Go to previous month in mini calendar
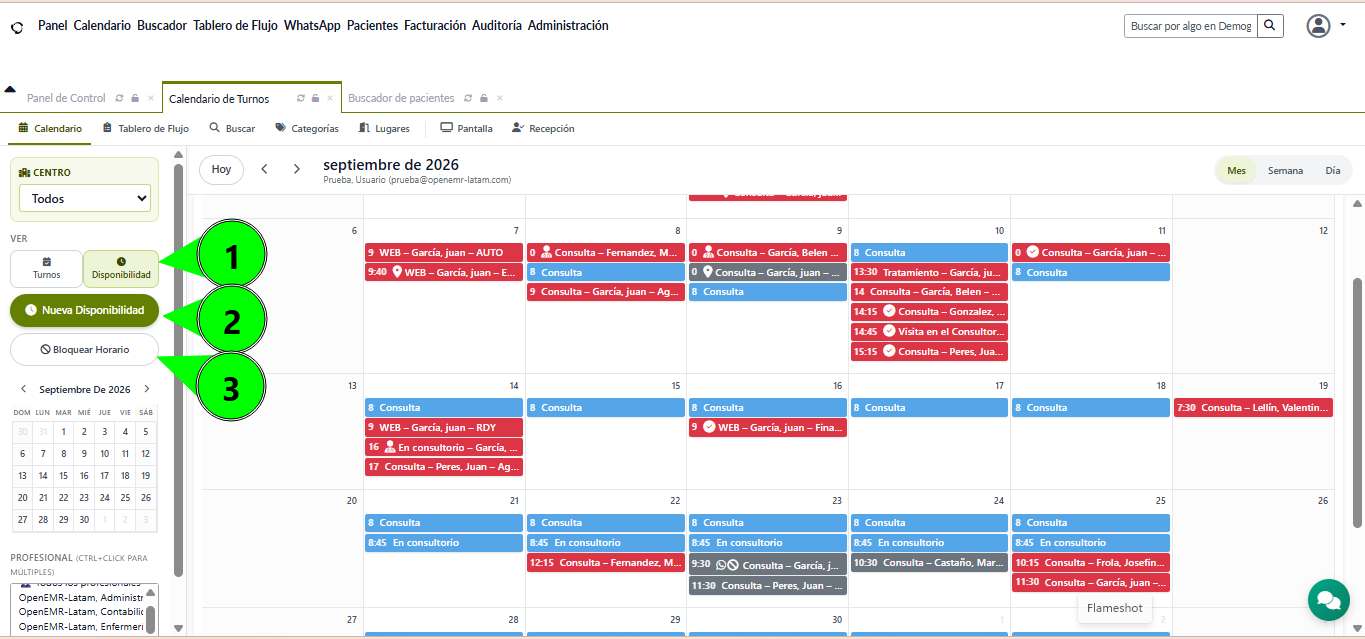This screenshot has height=639, width=1365. (x=23, y=389)
